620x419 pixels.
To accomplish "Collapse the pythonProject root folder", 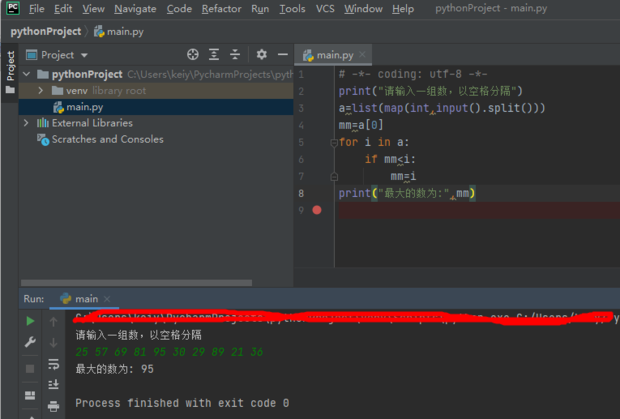I will pos(26,75).
